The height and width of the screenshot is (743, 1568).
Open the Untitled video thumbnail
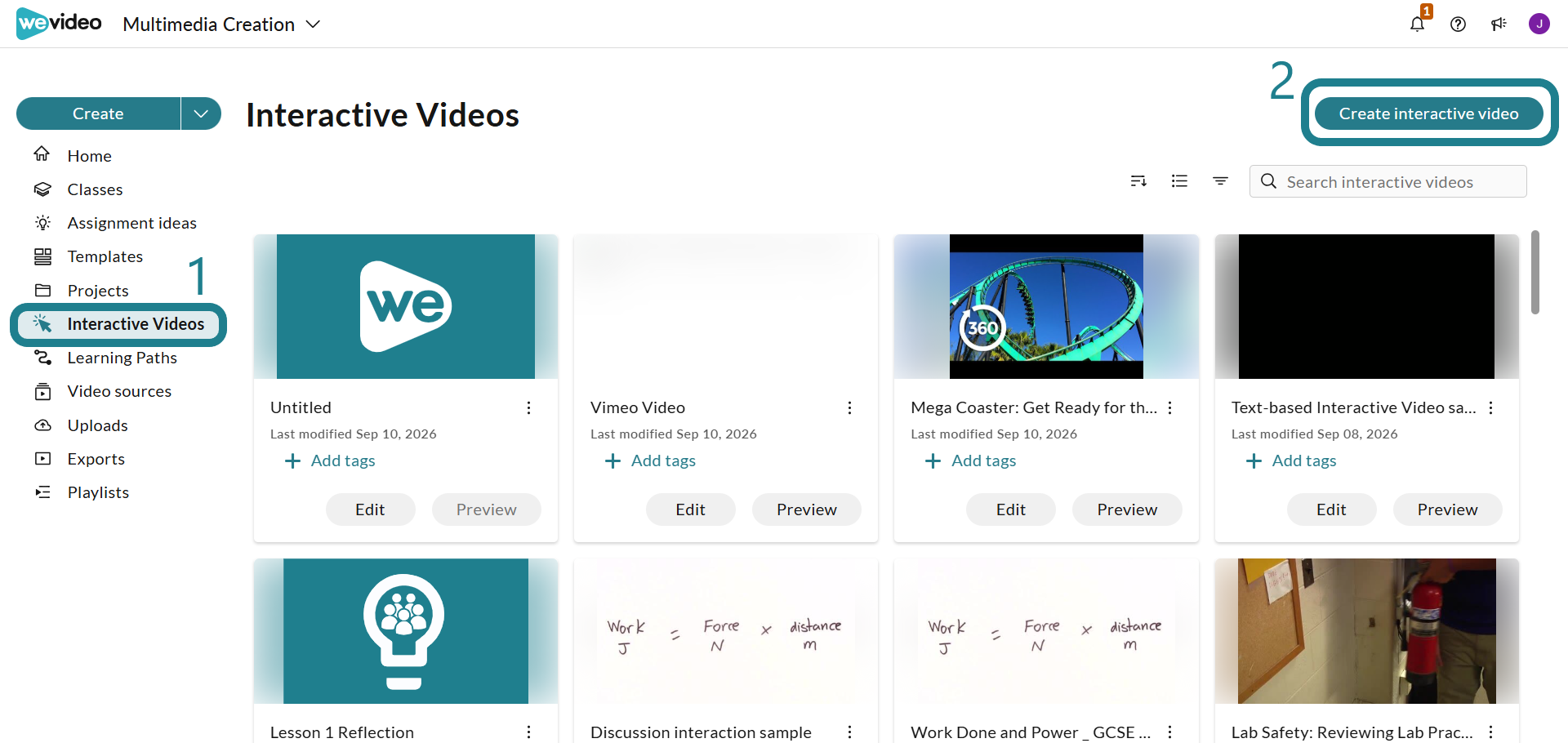point(406,306)
